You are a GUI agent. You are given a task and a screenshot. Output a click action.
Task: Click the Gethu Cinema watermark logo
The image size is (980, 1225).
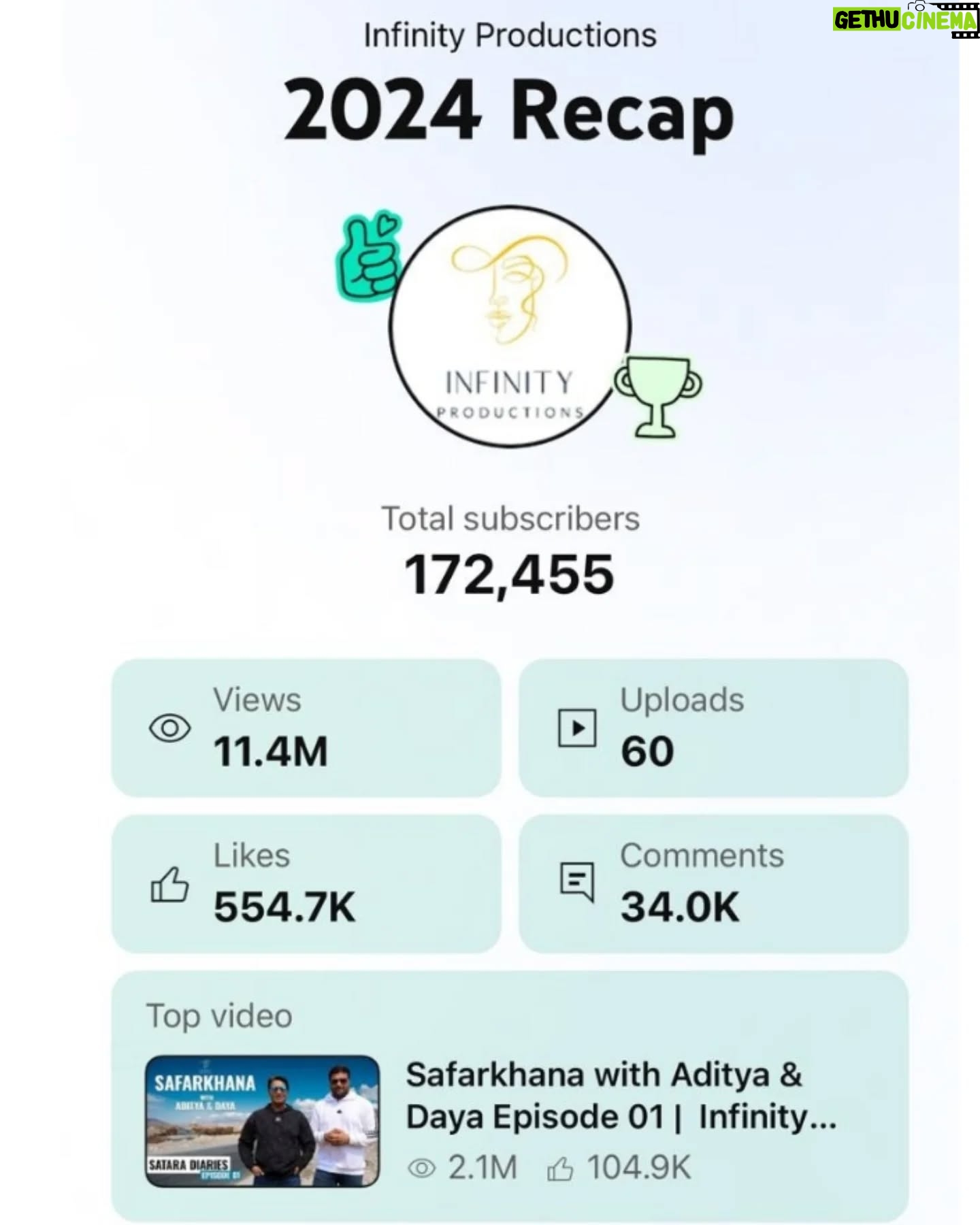[x=906, y=19]
